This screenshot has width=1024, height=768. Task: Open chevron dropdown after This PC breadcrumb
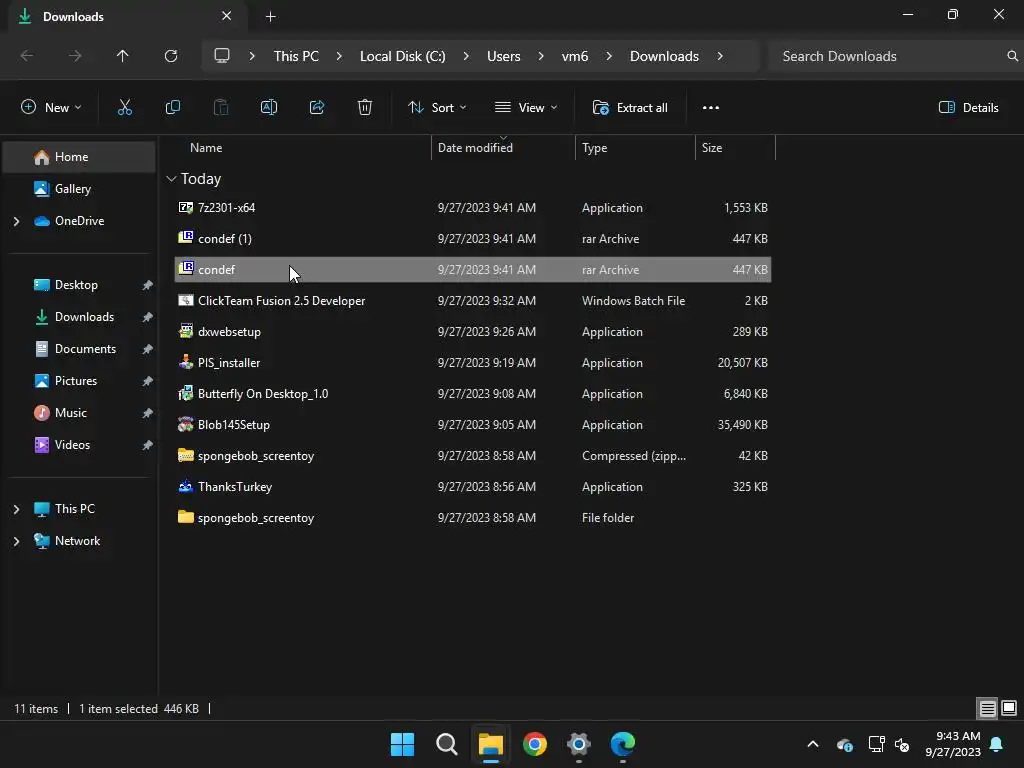pos(339,56)
